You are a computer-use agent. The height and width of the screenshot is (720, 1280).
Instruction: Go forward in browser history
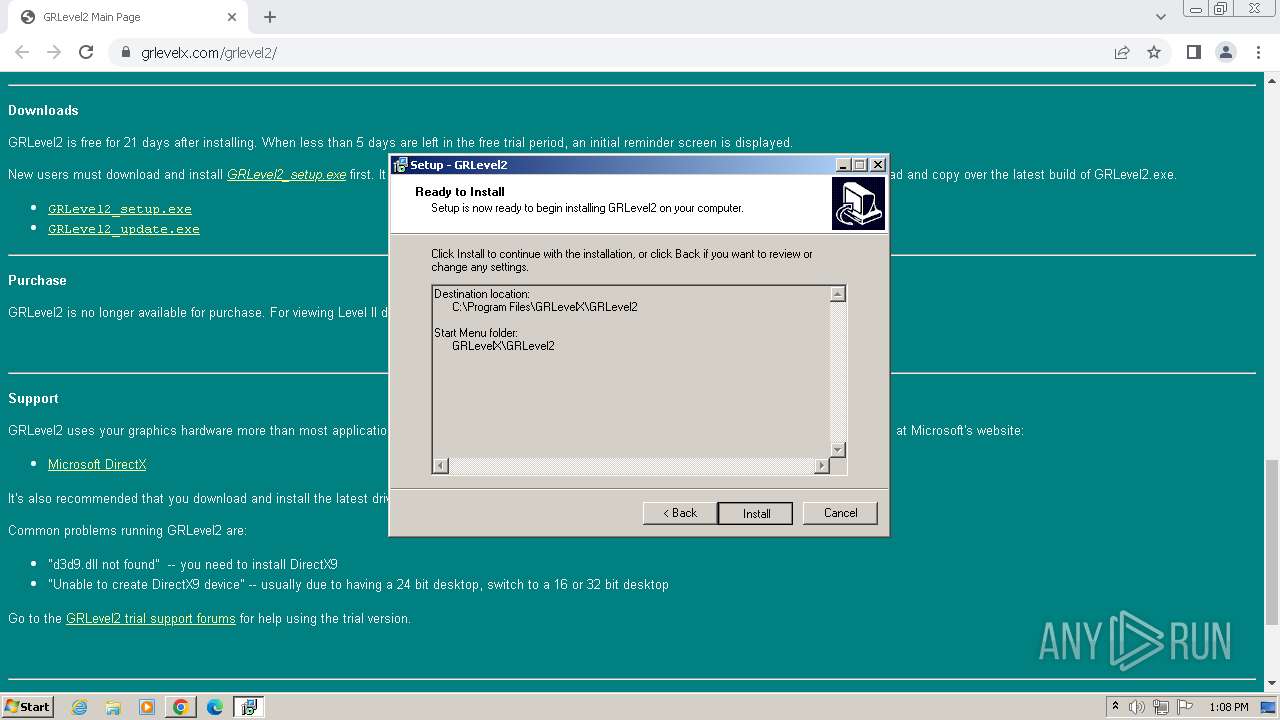[x=54, y=52]
